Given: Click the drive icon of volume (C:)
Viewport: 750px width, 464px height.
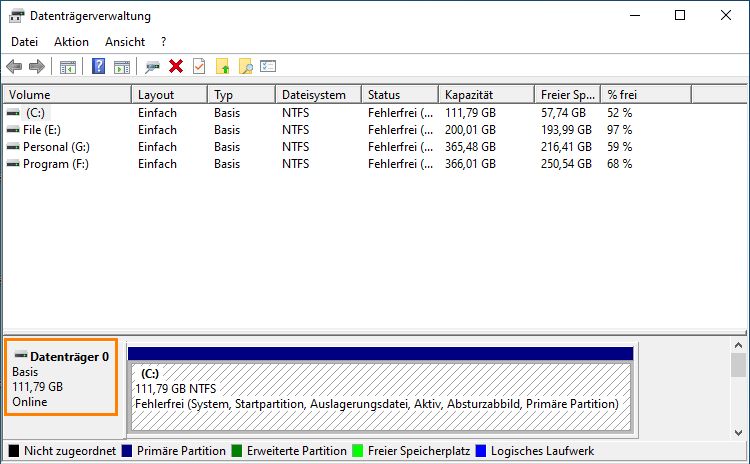Looking at the screenshot, I should tap(13, 113).
